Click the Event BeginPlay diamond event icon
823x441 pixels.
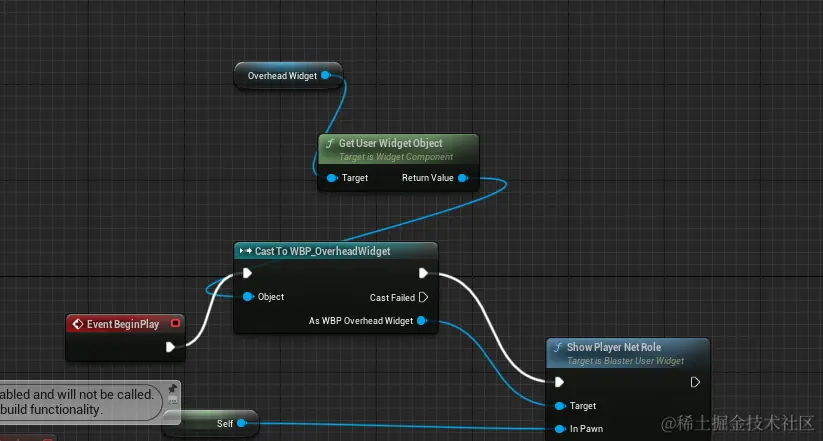pyautogui.click(x=78, y=324)
